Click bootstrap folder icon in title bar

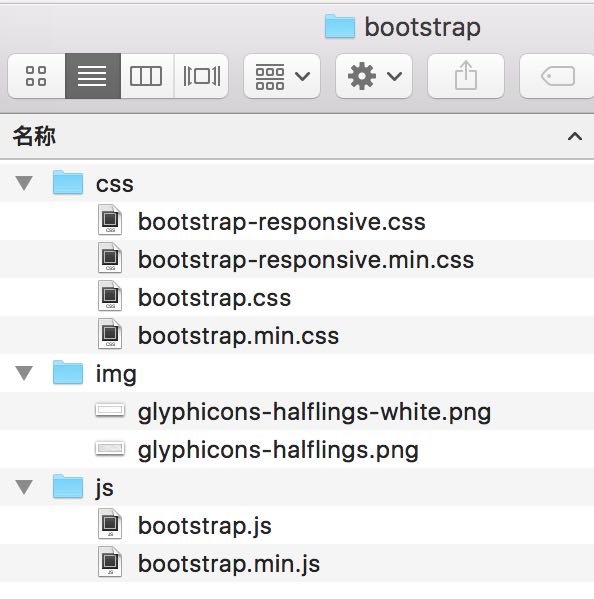340,26
